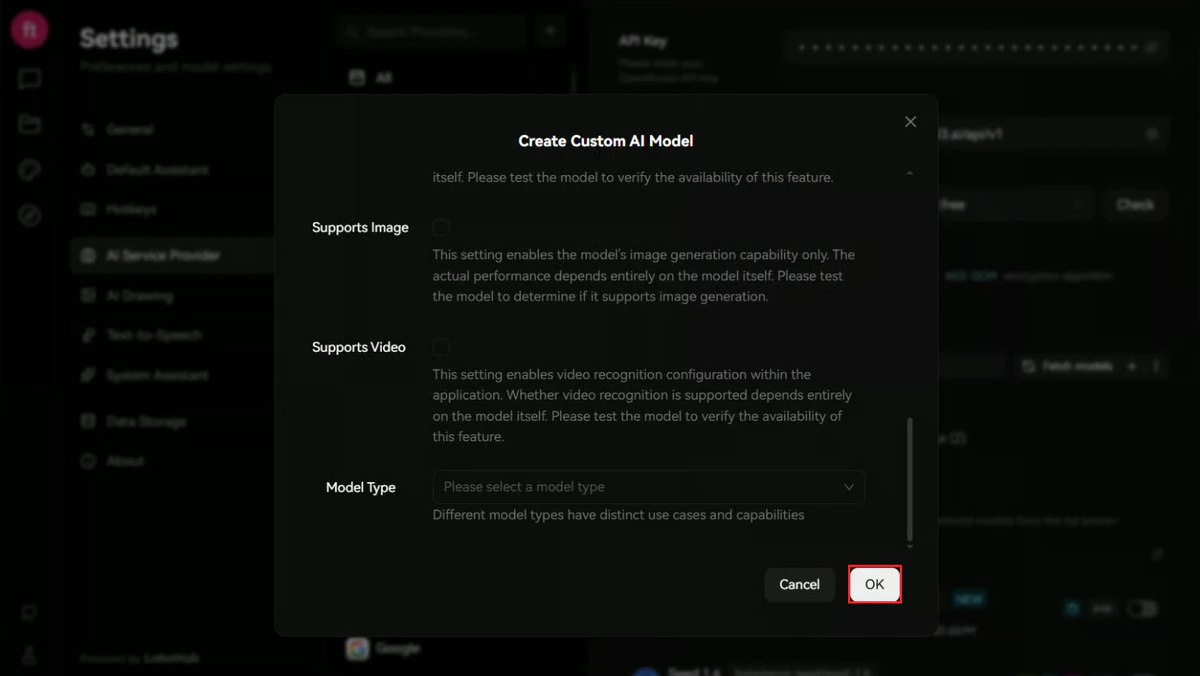
Task: Open the Chat icon in the left rail
Action: pyautogui.click(x=30, y=79)
